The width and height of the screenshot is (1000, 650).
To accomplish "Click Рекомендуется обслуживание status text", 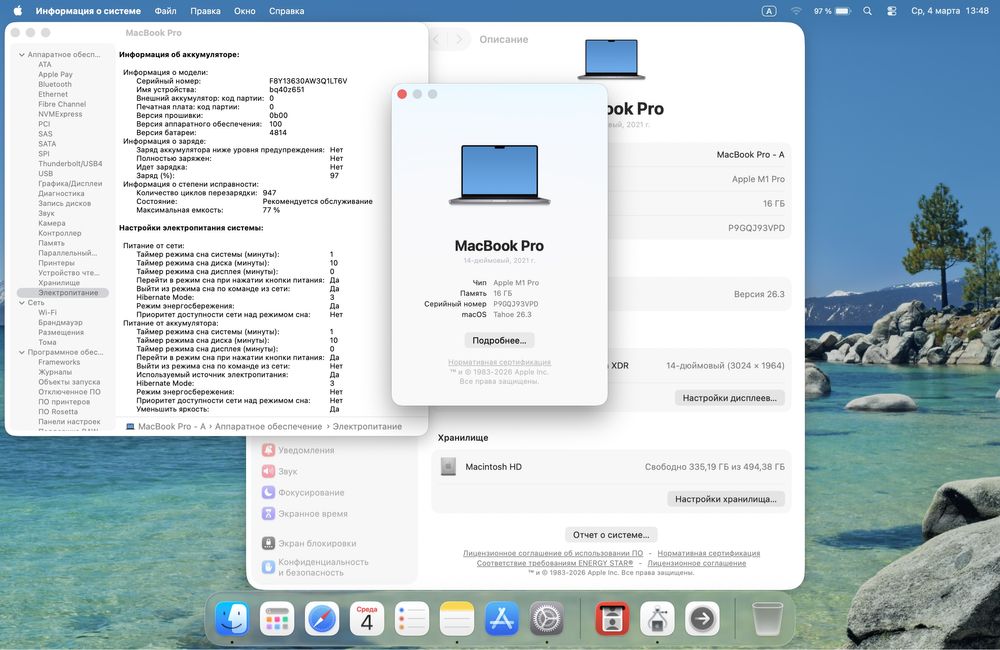I will coord(318,202).
